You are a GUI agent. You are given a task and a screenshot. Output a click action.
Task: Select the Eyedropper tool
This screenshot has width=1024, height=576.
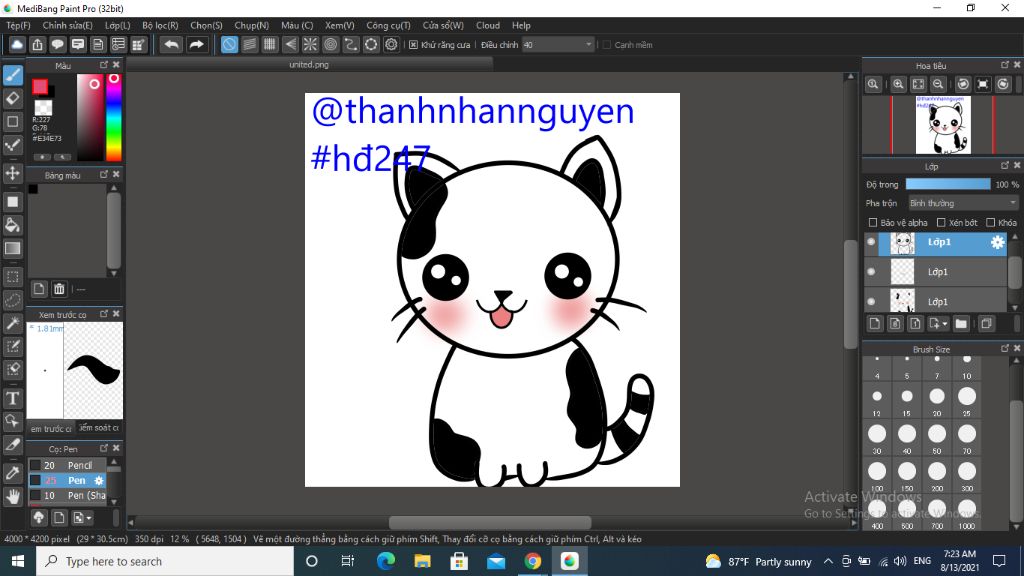12,473
